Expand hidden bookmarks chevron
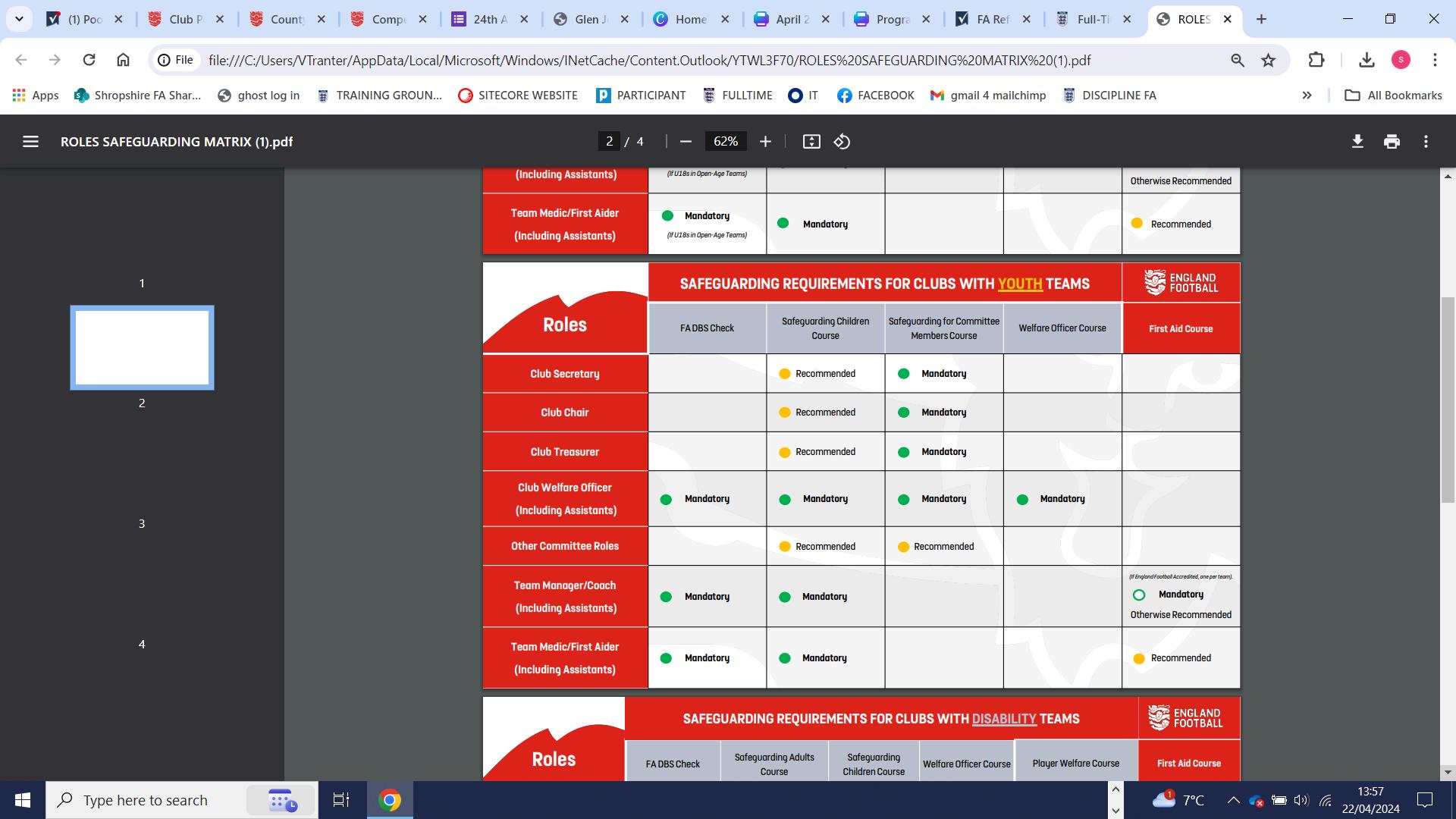Image resolution: width=1456 pixels, height=819 pixels. (1307, 96)
